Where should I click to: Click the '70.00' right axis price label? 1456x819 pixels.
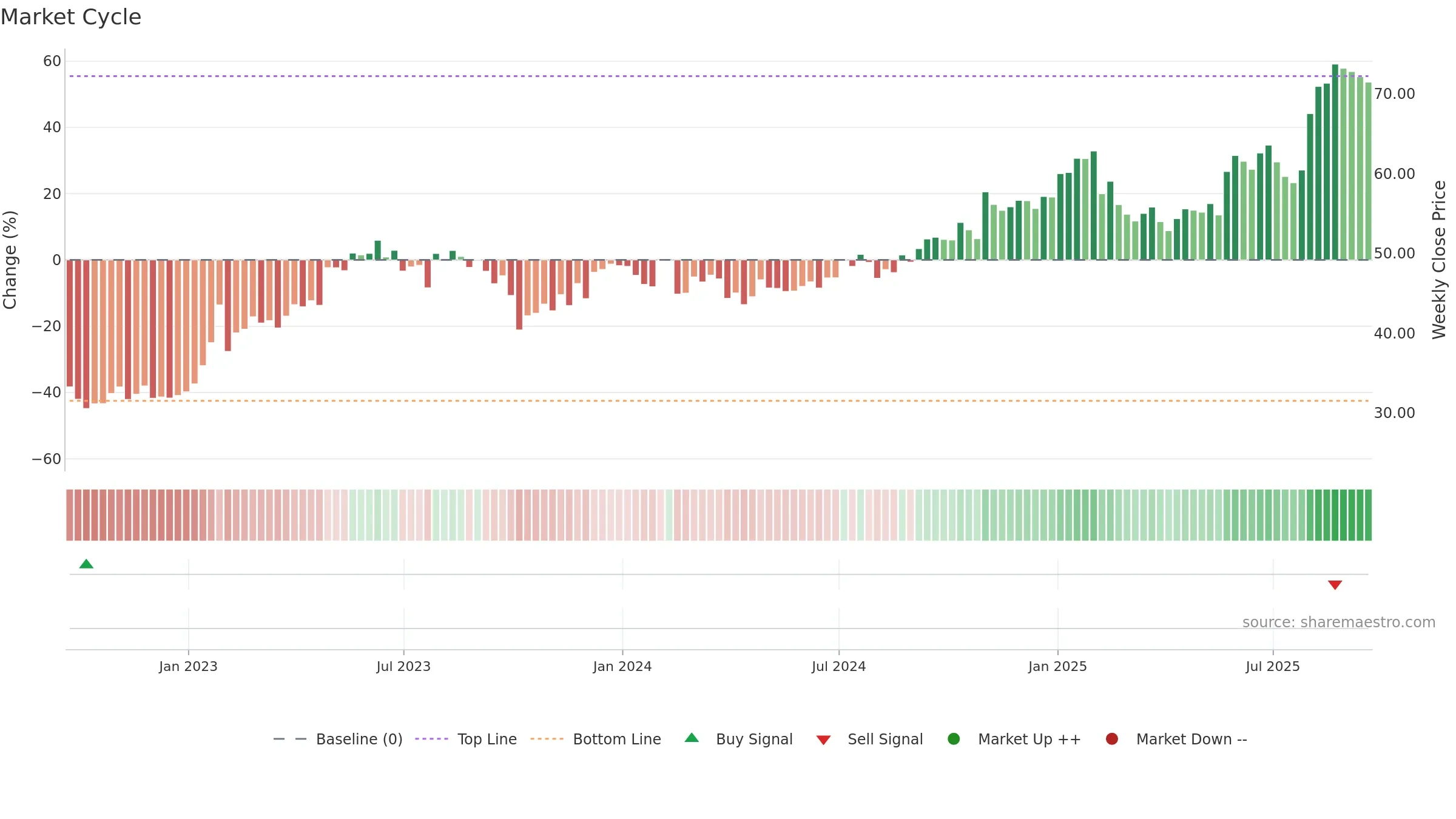1395,94
